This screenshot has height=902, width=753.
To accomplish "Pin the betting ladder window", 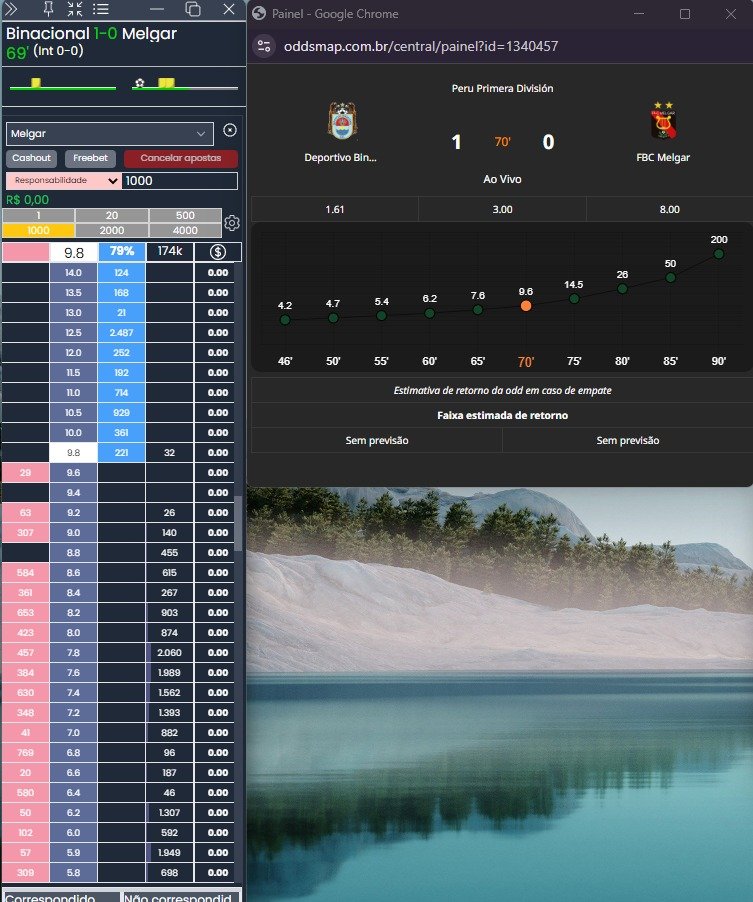I will tap(49, 9).
